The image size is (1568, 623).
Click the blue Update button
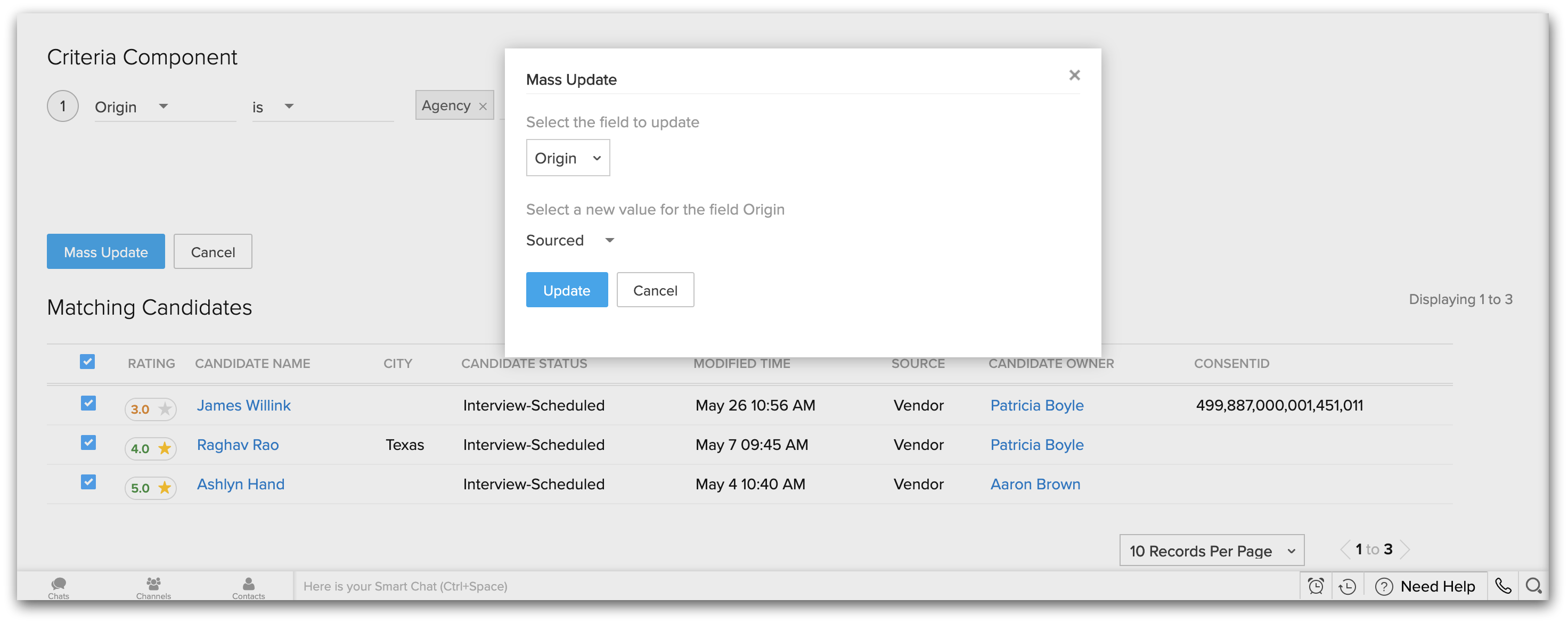pos(566,290)
